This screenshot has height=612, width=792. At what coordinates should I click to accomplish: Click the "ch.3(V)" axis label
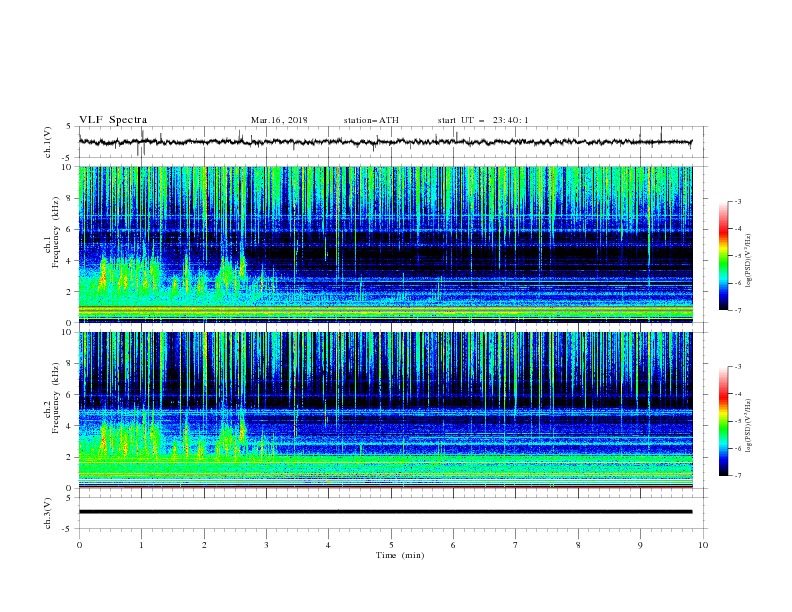point(48,513)
